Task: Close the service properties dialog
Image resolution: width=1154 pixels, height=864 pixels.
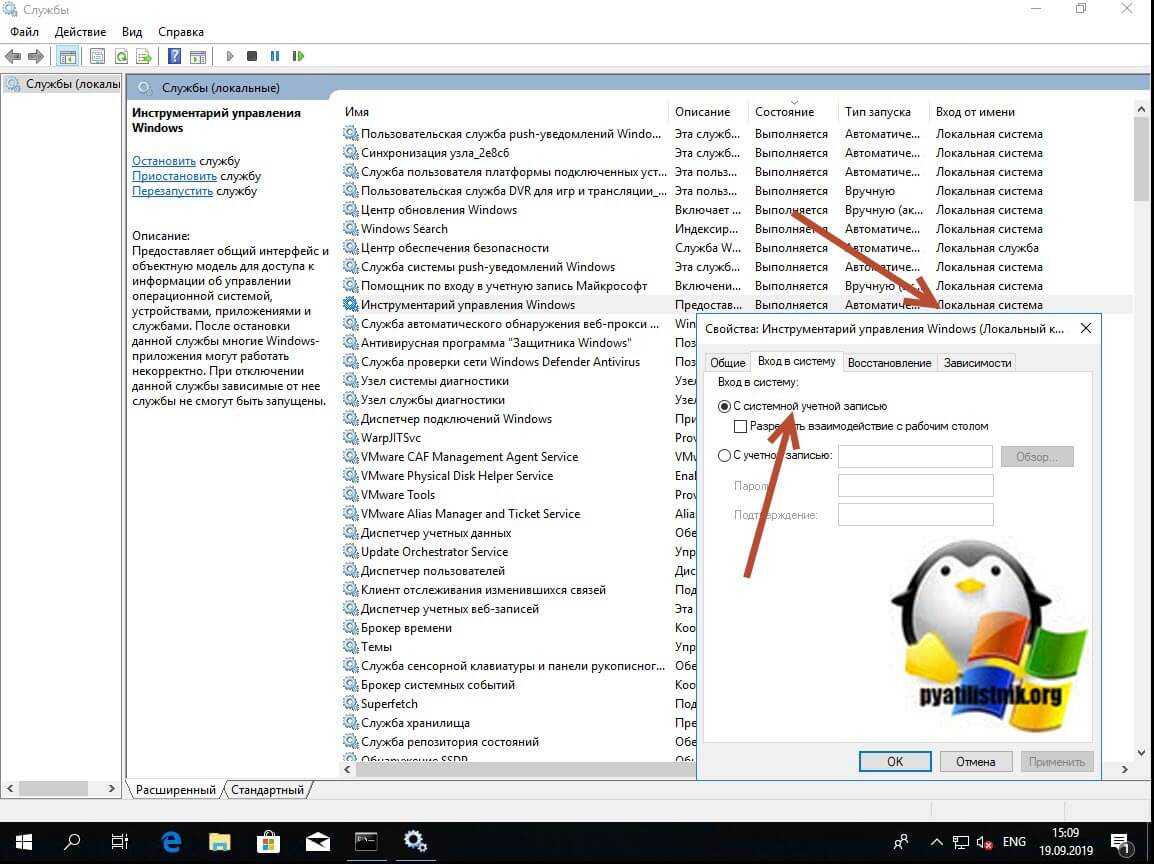Action: click(x=1086, y=328)
